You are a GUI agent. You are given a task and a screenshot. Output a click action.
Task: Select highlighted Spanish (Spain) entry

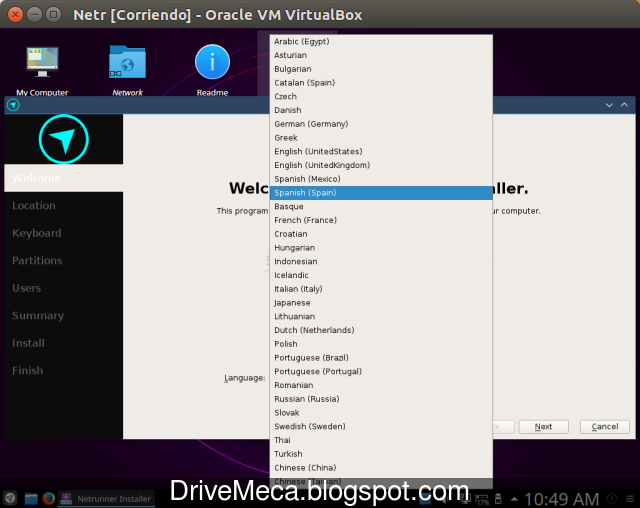tap(381, 193)
